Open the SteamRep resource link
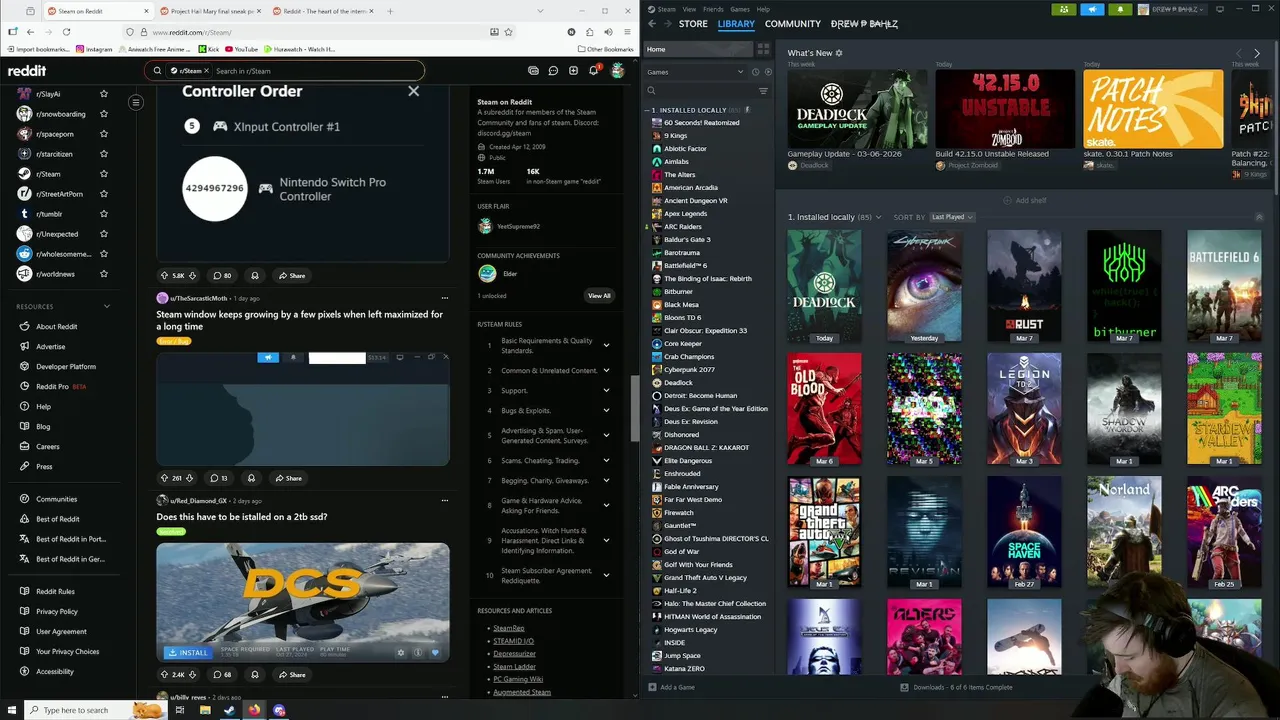 508,628
